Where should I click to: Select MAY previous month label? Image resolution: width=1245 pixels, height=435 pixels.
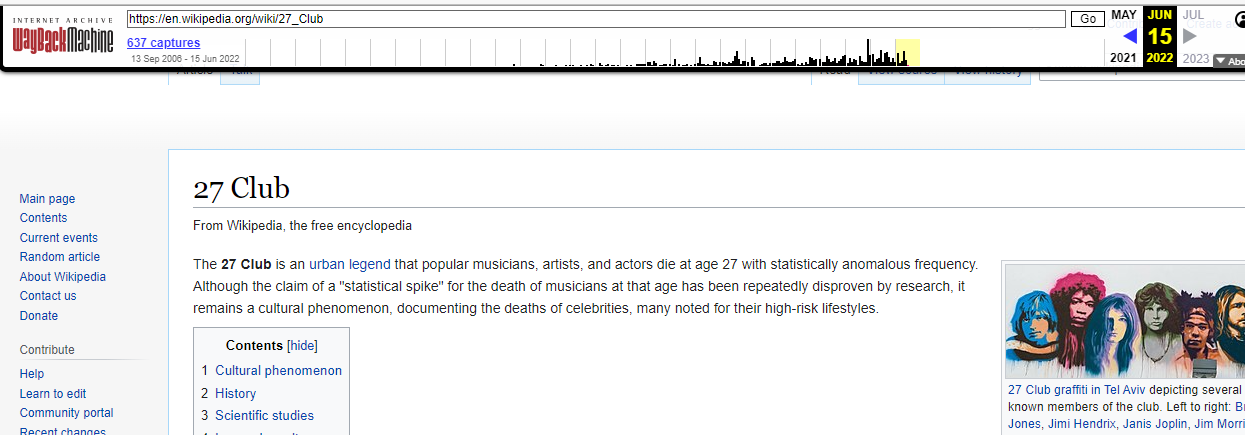[x=1124, y=15]
